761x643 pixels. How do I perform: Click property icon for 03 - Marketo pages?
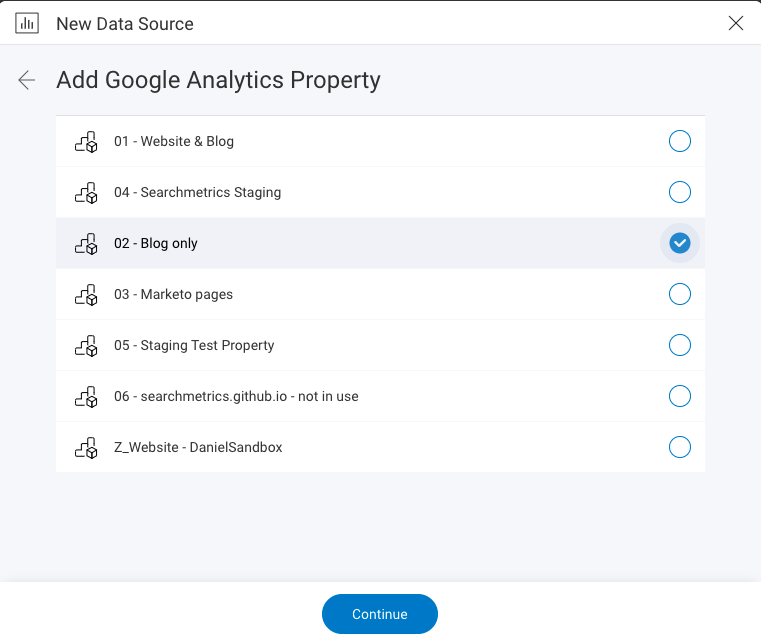pos(86,295)
